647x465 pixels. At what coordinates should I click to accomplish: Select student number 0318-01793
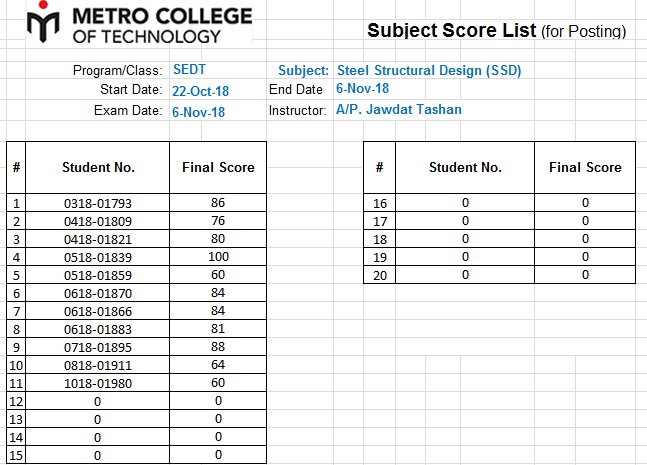pos(98,203)
